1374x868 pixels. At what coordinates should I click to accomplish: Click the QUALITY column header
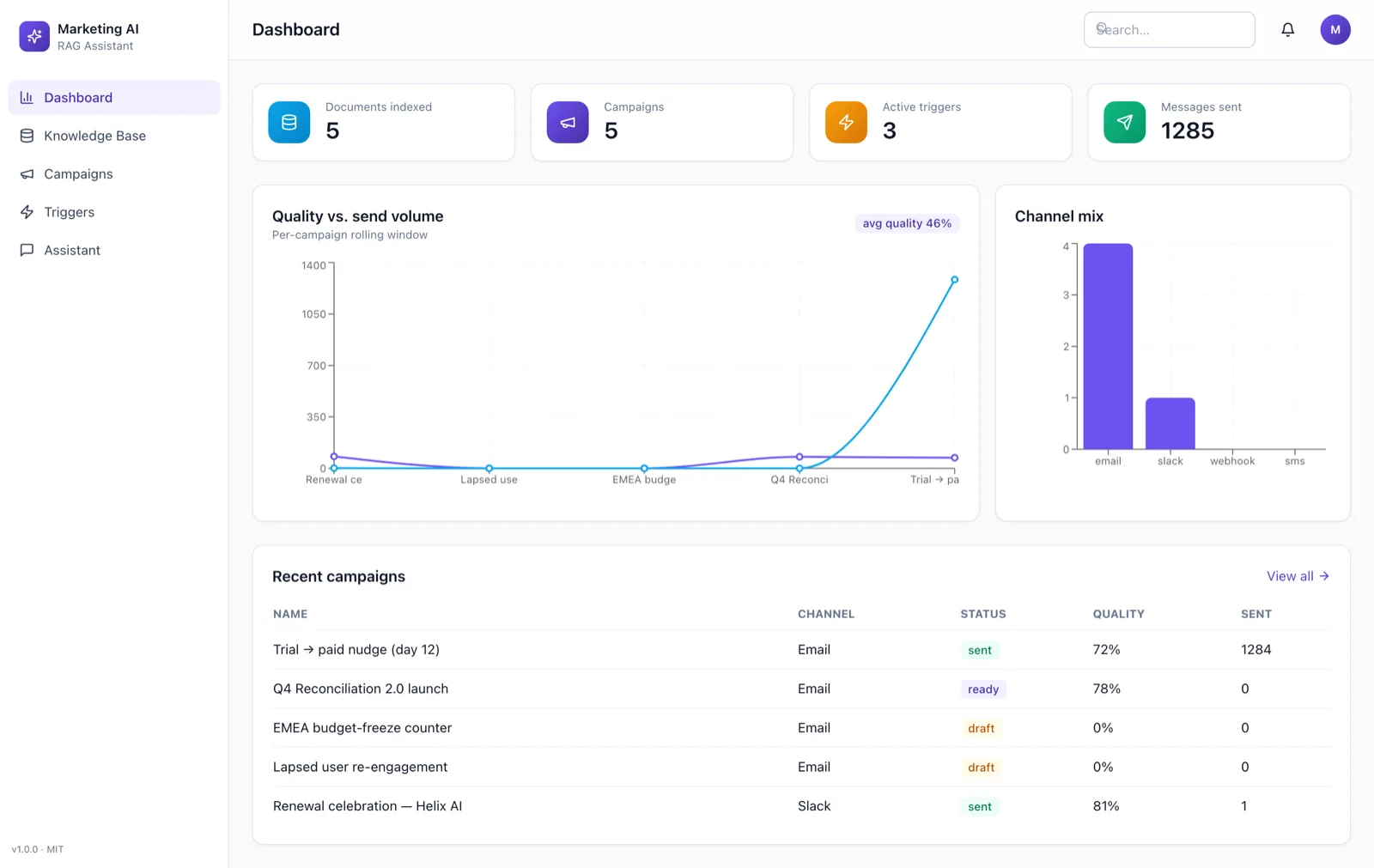pyautogui.click(x=1118, y=614)
